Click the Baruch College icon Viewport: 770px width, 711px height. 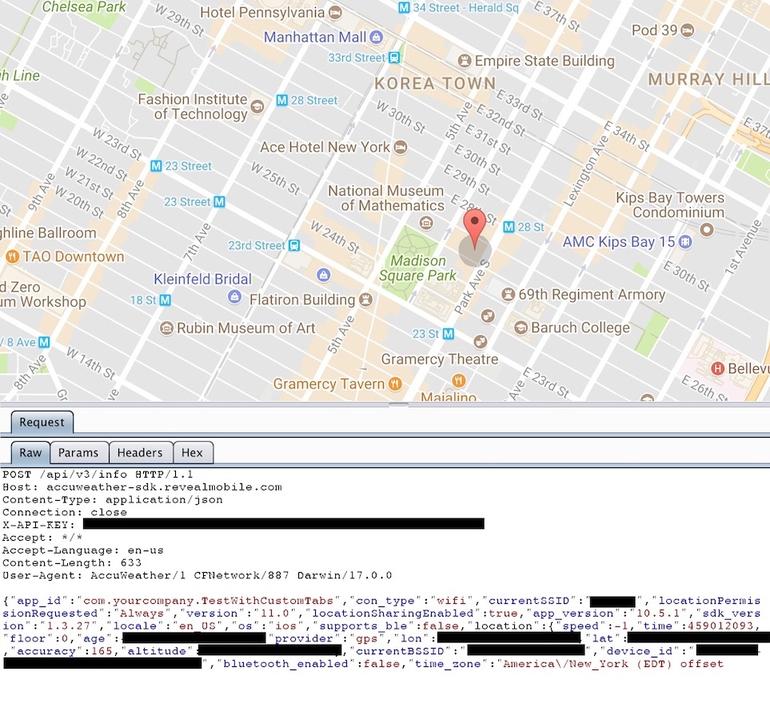521,328
